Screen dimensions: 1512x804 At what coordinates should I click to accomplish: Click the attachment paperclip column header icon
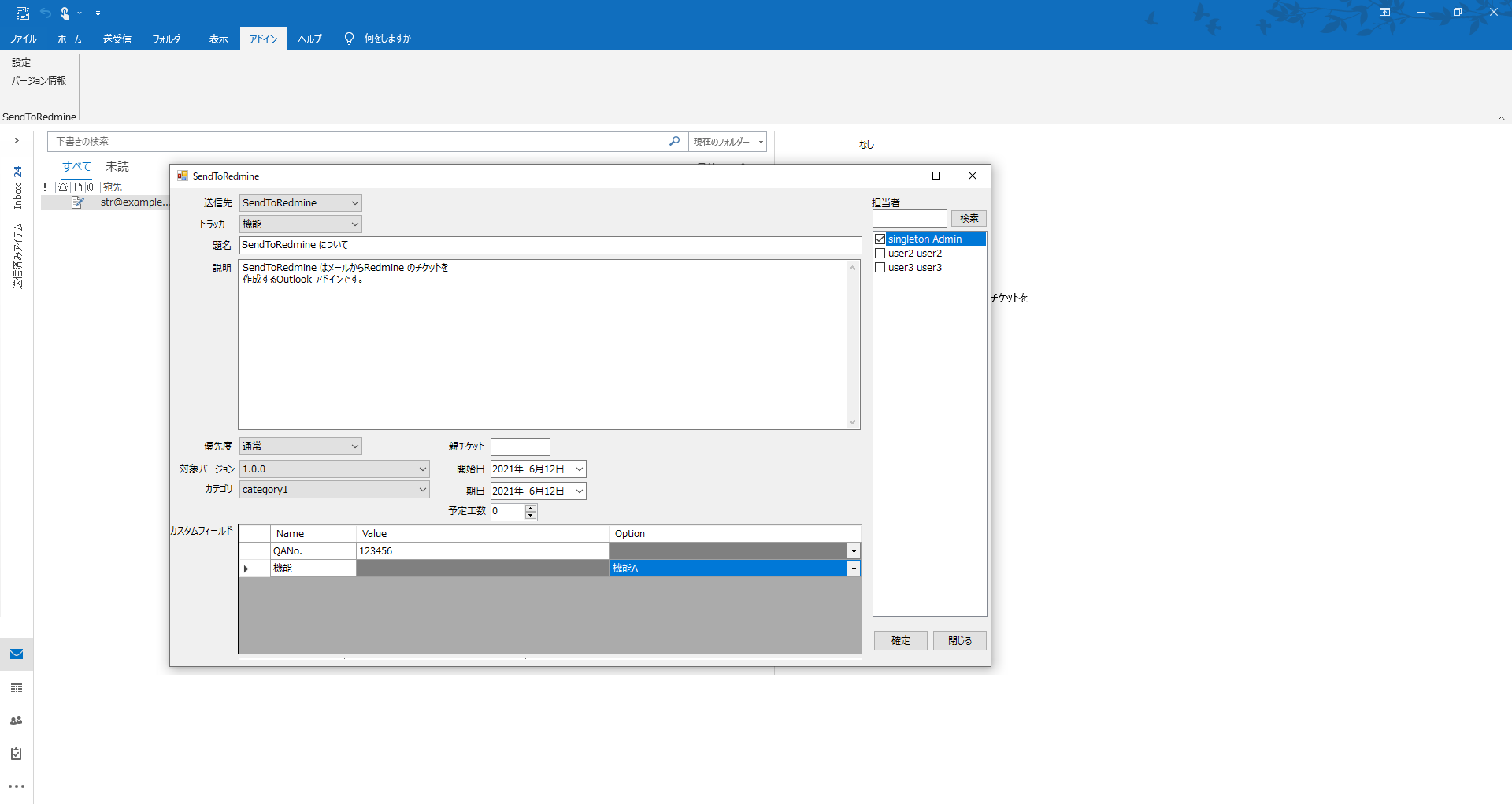click(90, 187)
